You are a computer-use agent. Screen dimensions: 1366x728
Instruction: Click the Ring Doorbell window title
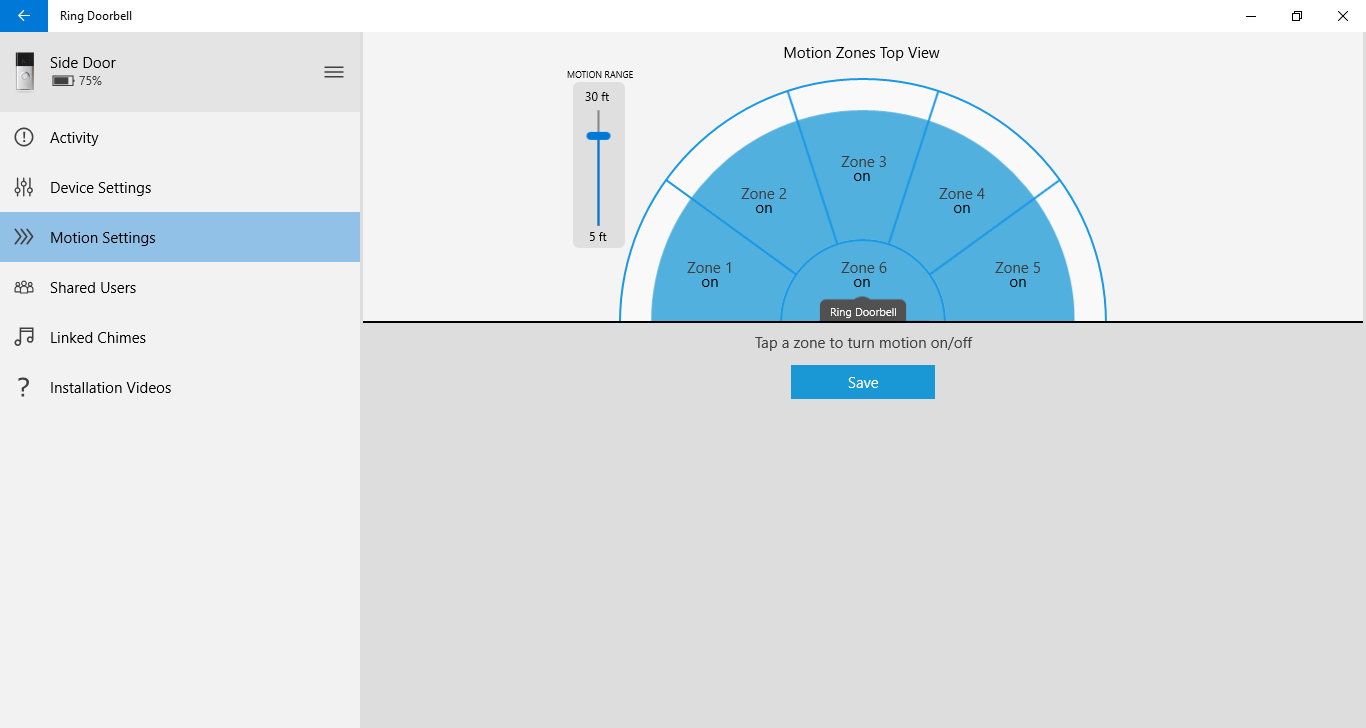96,16
